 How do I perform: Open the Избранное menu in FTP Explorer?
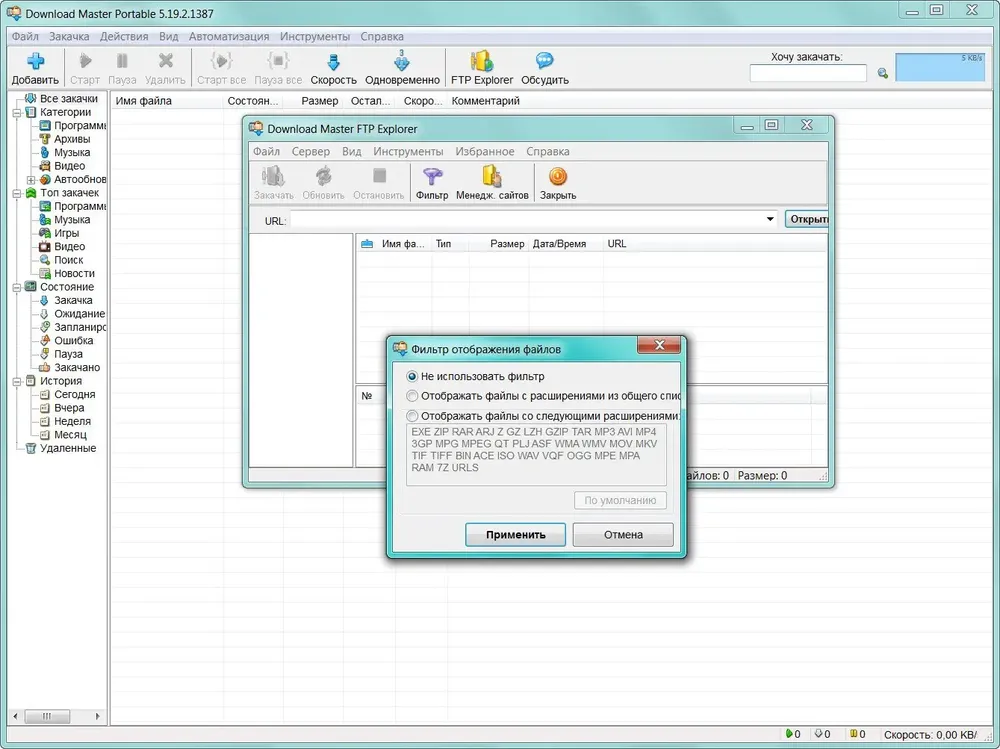[x=485, y=151]
